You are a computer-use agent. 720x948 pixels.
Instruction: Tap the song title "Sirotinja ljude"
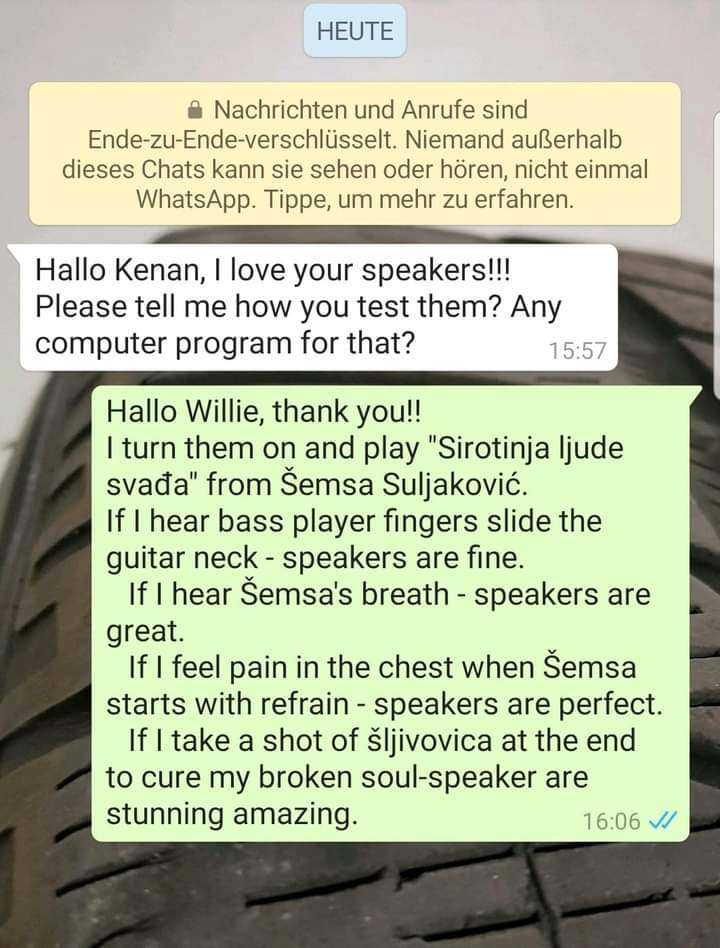(525, 449)
